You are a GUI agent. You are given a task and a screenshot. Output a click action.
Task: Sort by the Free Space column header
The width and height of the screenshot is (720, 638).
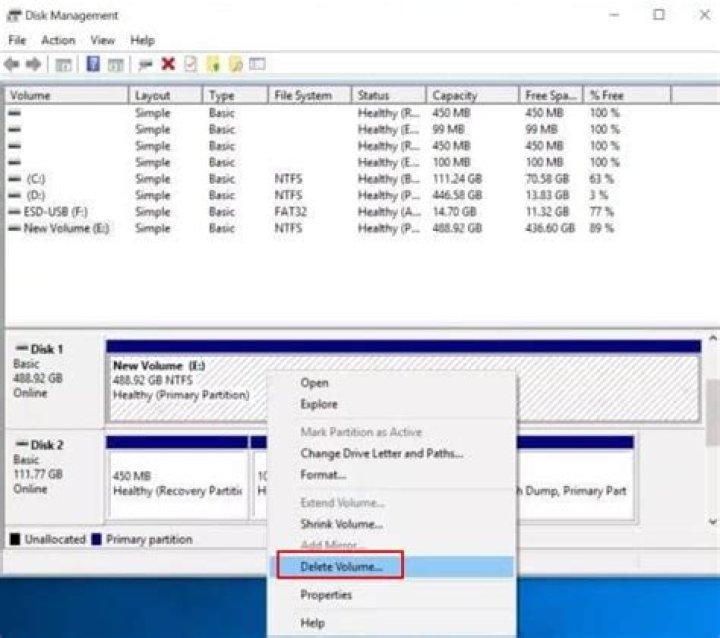coord(551,96)
